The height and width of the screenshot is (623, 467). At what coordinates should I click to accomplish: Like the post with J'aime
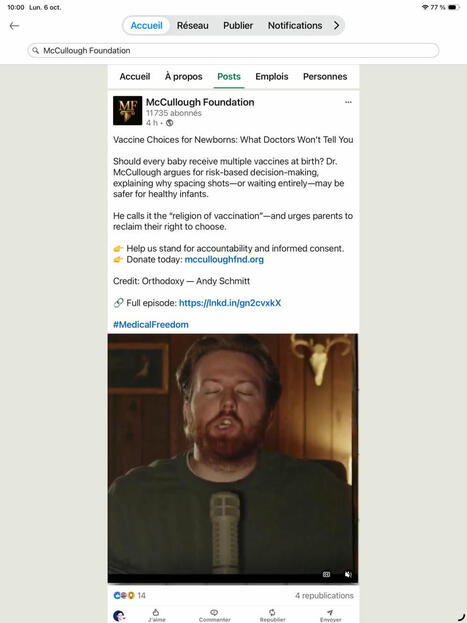pos(156,615)
